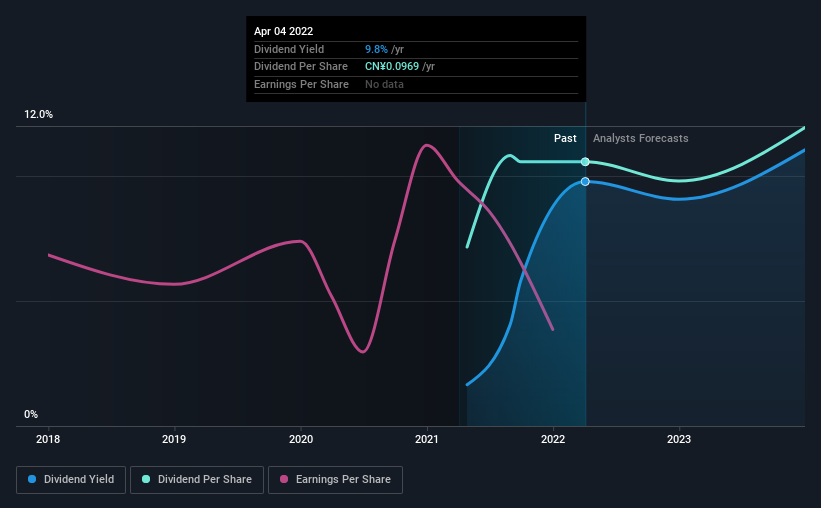Image resolution: width=821 pixels, height=508 pixels.
Task: Click the 2018 x-axis label
Action: coord(48,439)
